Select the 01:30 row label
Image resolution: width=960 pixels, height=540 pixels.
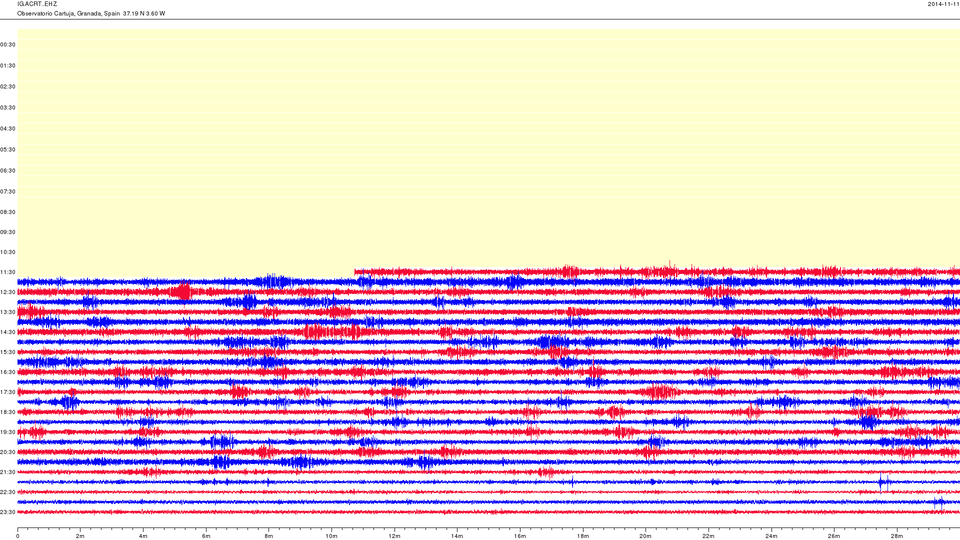[8, 66]
